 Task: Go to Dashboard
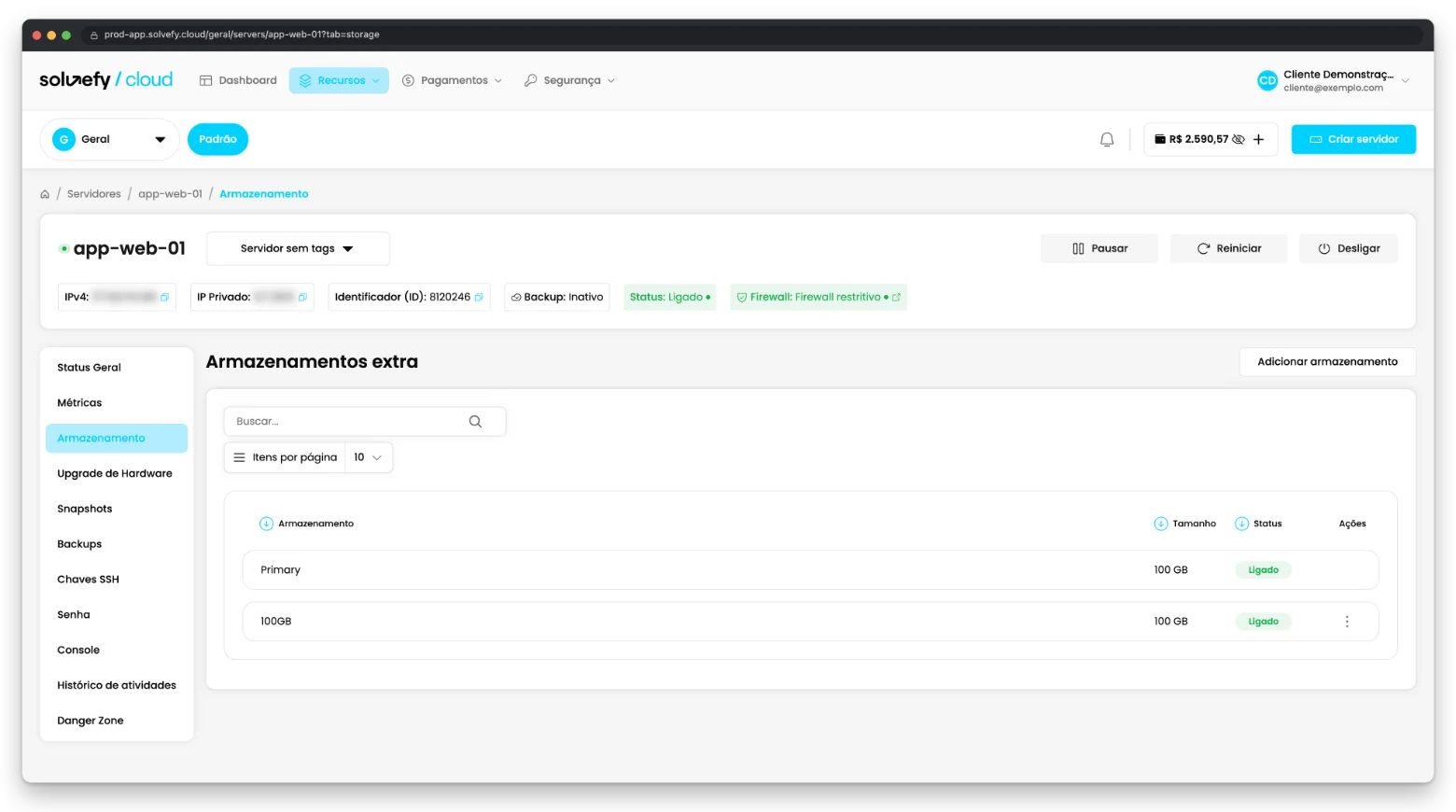point(238,80)
